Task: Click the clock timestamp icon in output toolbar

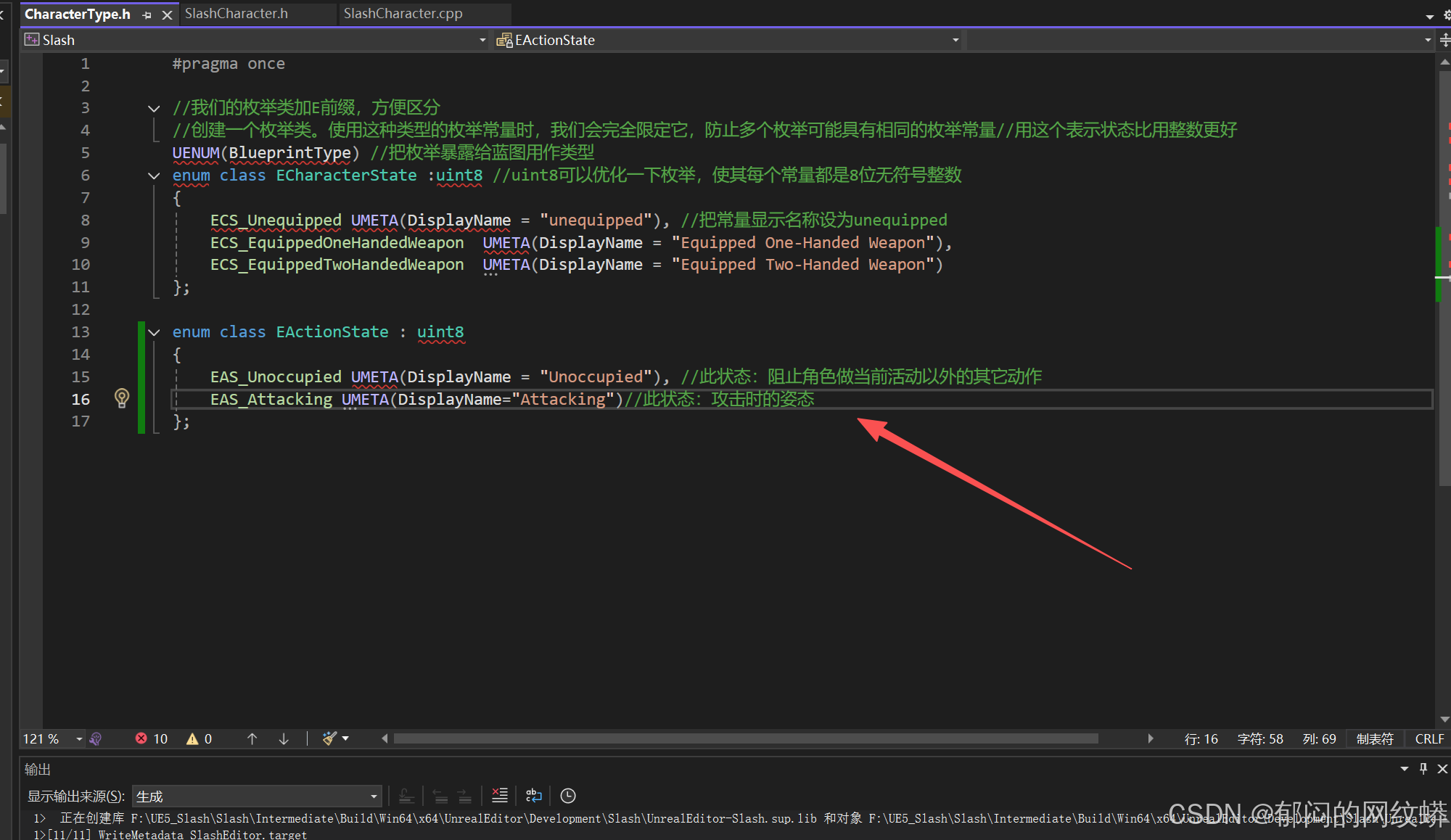Action: [x=568, y=796]
